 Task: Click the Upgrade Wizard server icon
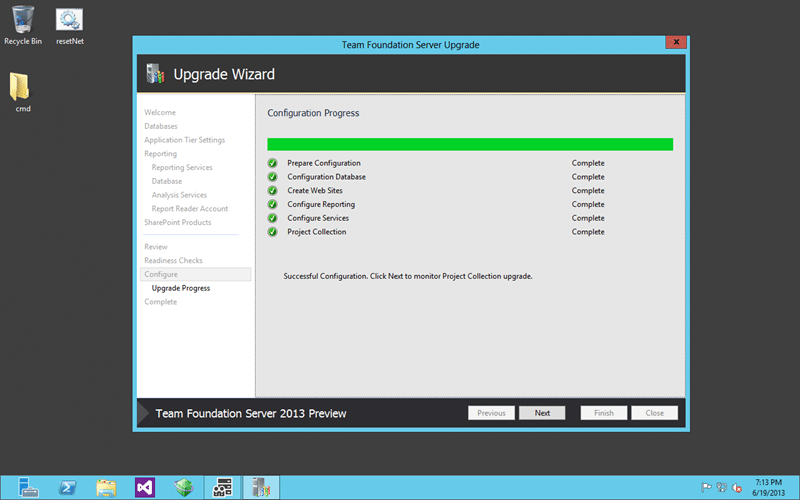pyautogui.click(x=155, y=74)
